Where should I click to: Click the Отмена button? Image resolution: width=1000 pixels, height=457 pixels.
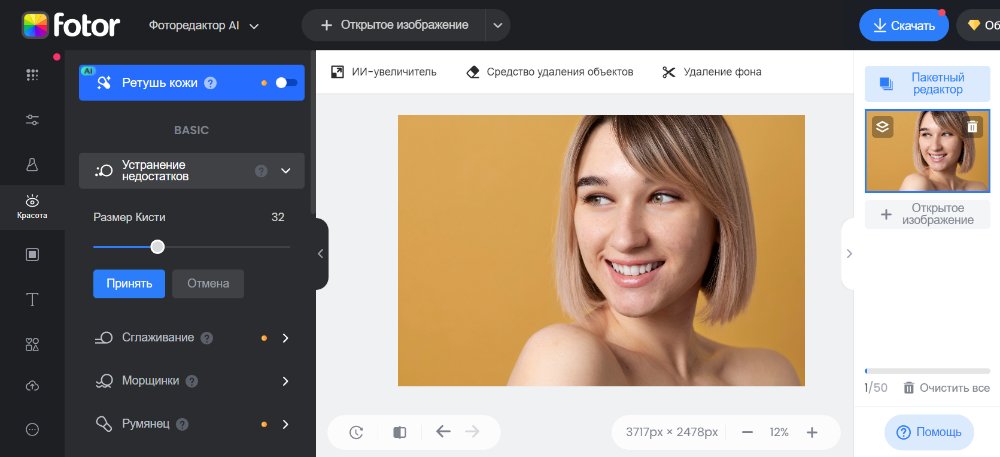(x=208, y=284)
